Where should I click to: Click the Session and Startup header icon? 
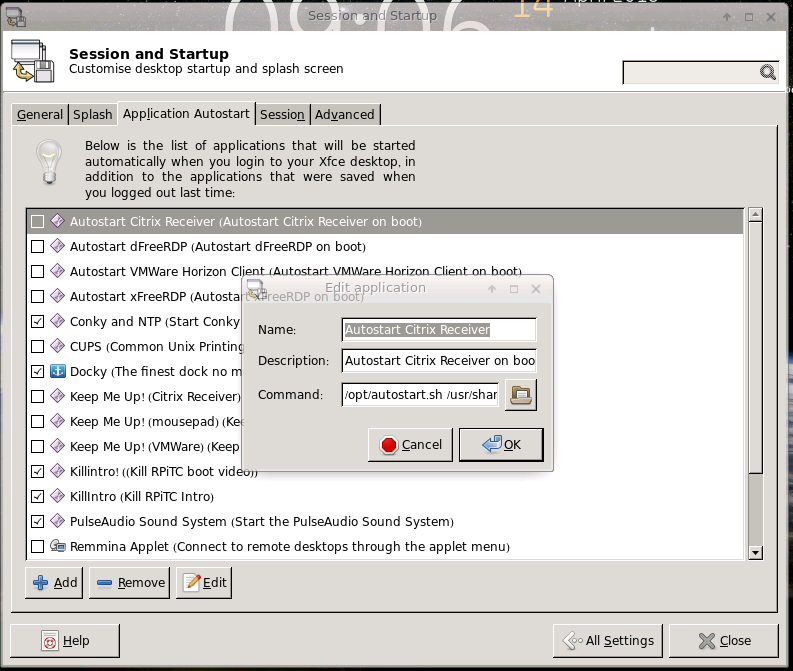pyautogui.click(x=32, y=61)
